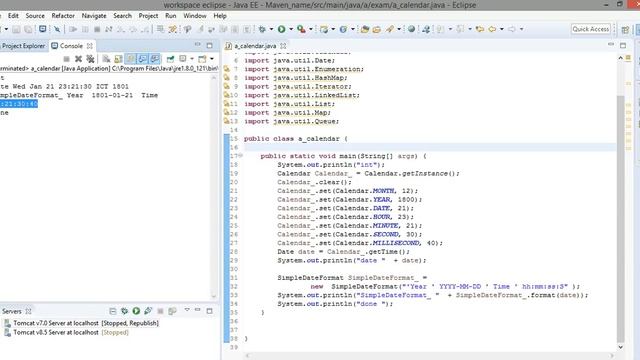Click the Open Type folder icon in toolbar
This screenshot has width=640, height=360.
364,29
